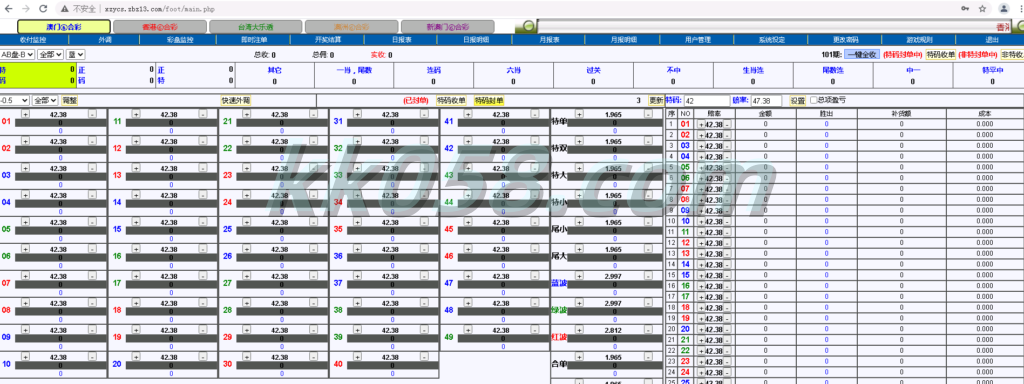The width and height of the screenshot is (1024, 384).
Task: Click plus stepper for number 01 odds
Action: [26, 114]
